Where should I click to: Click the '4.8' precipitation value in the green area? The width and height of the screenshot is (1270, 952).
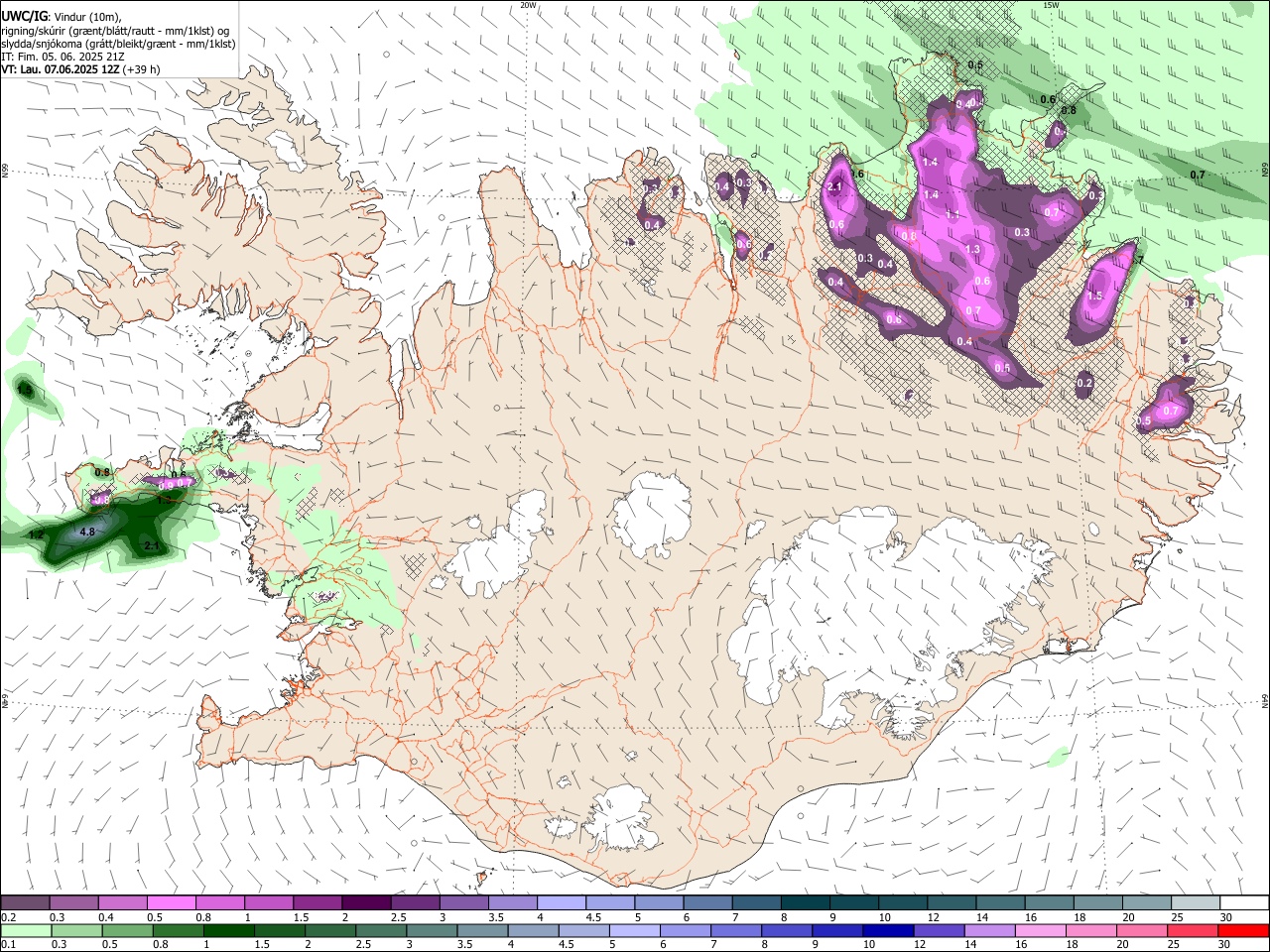tap(86, 533)
